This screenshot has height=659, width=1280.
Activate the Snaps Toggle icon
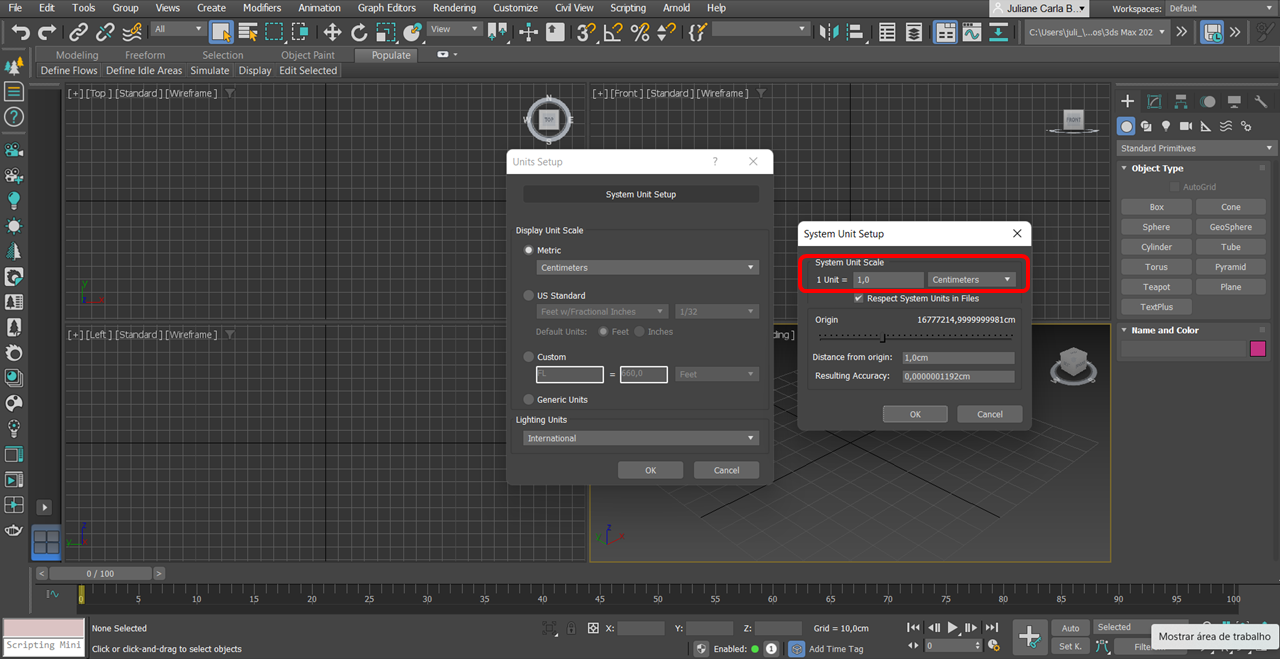pyautogui.click(x=584, y=31)
